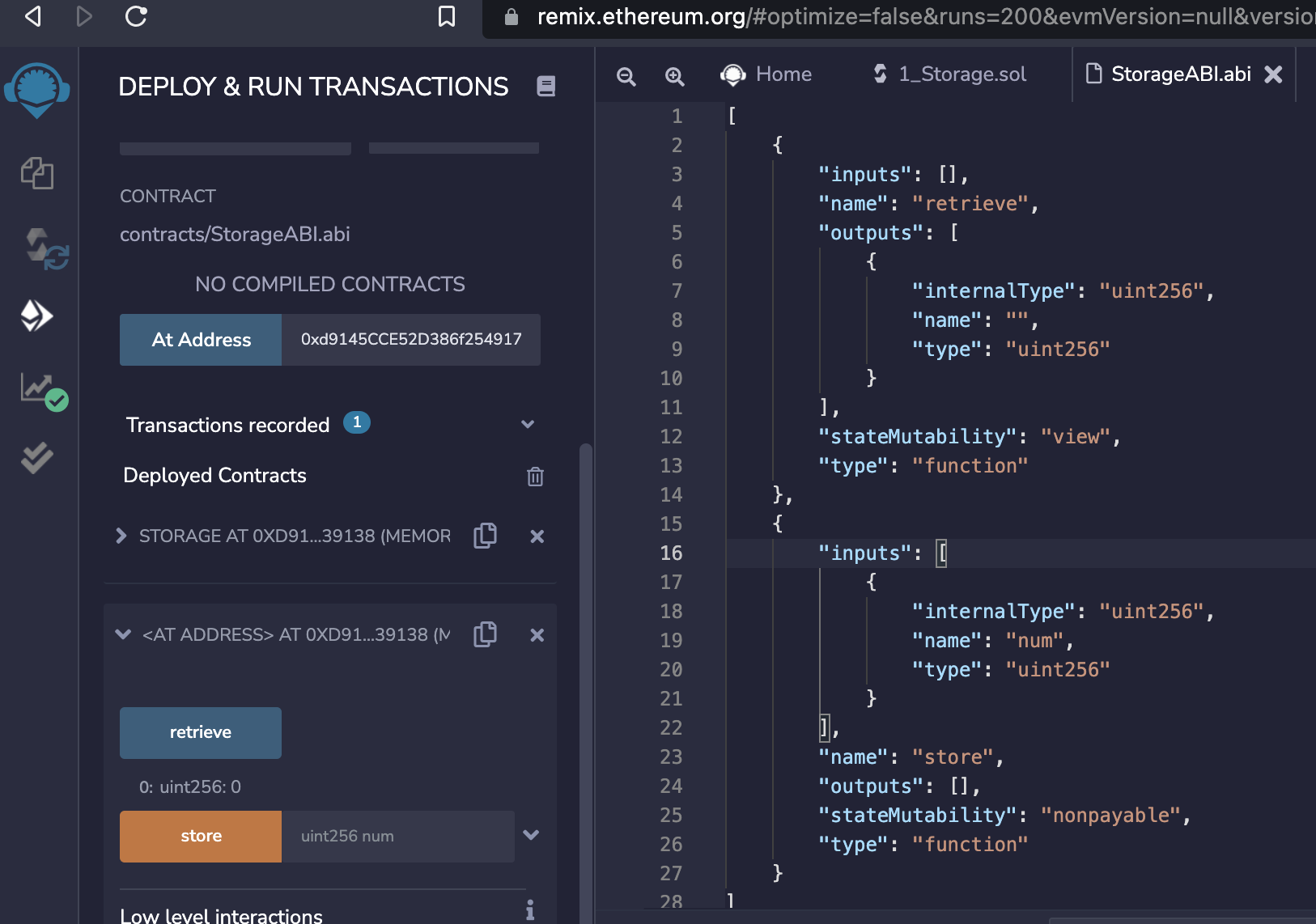Open the Solidity unit testing panel

click(39, 459)
